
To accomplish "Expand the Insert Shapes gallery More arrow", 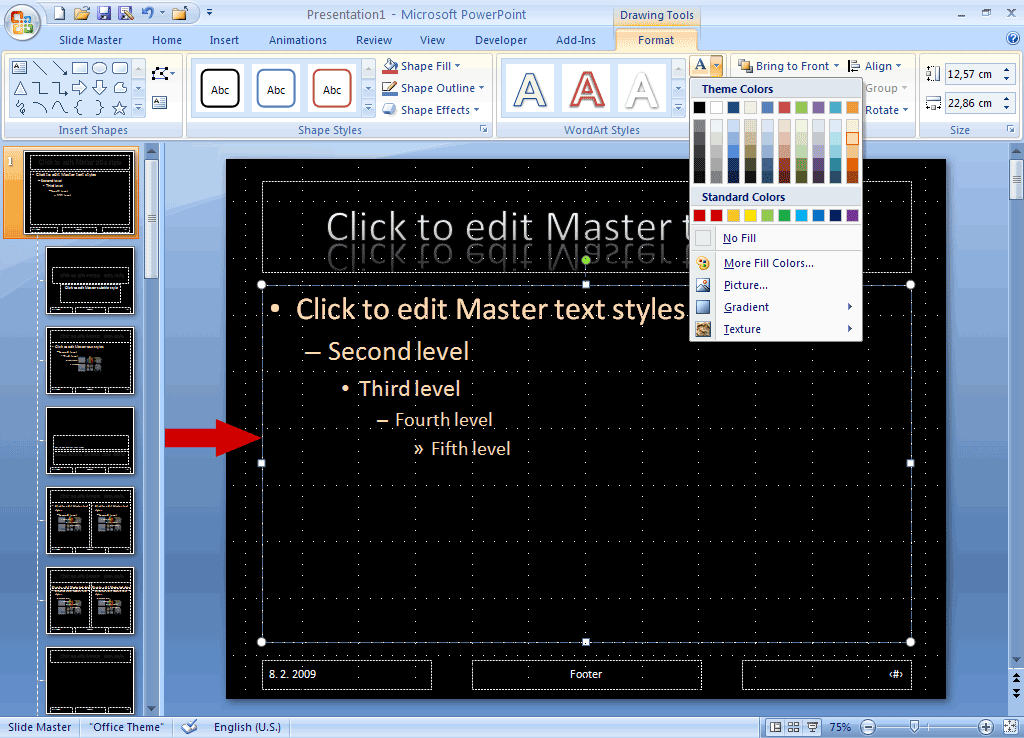I will click(138, 108).
